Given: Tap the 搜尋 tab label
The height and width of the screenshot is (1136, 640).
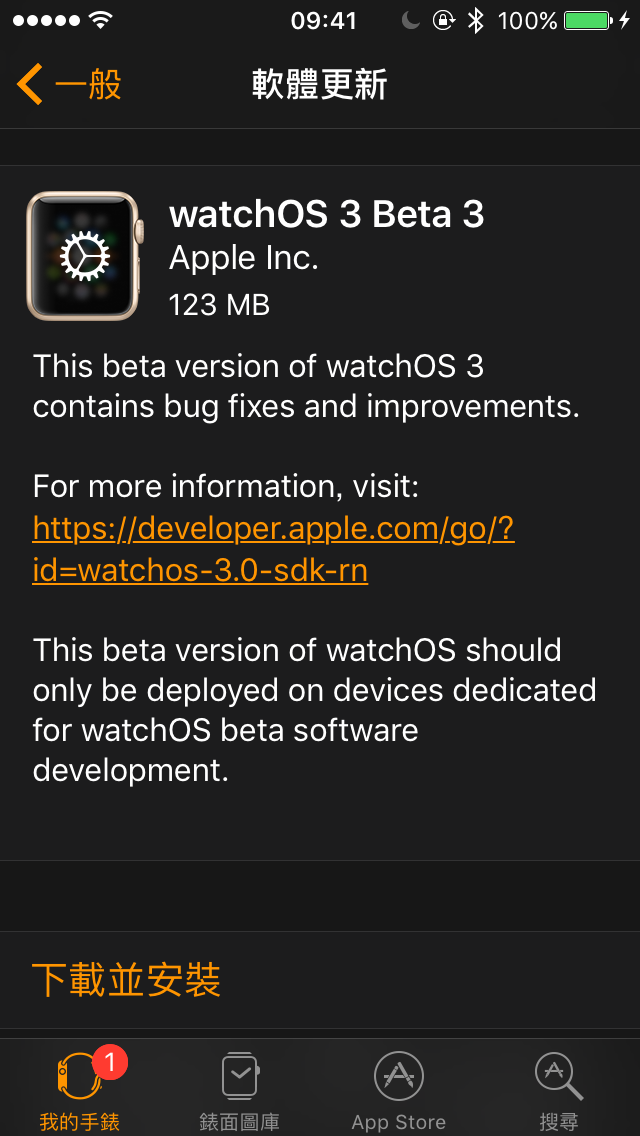Looking at the screenshot, I should tap(559, 1122).
